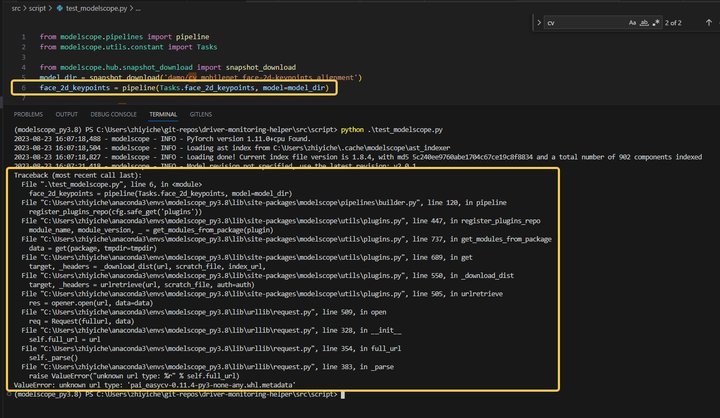The height and width of the screenshot is (418, 720).
Task: Click 'Traceback (most recent call last):' line
Action: (x=78, y=175)
